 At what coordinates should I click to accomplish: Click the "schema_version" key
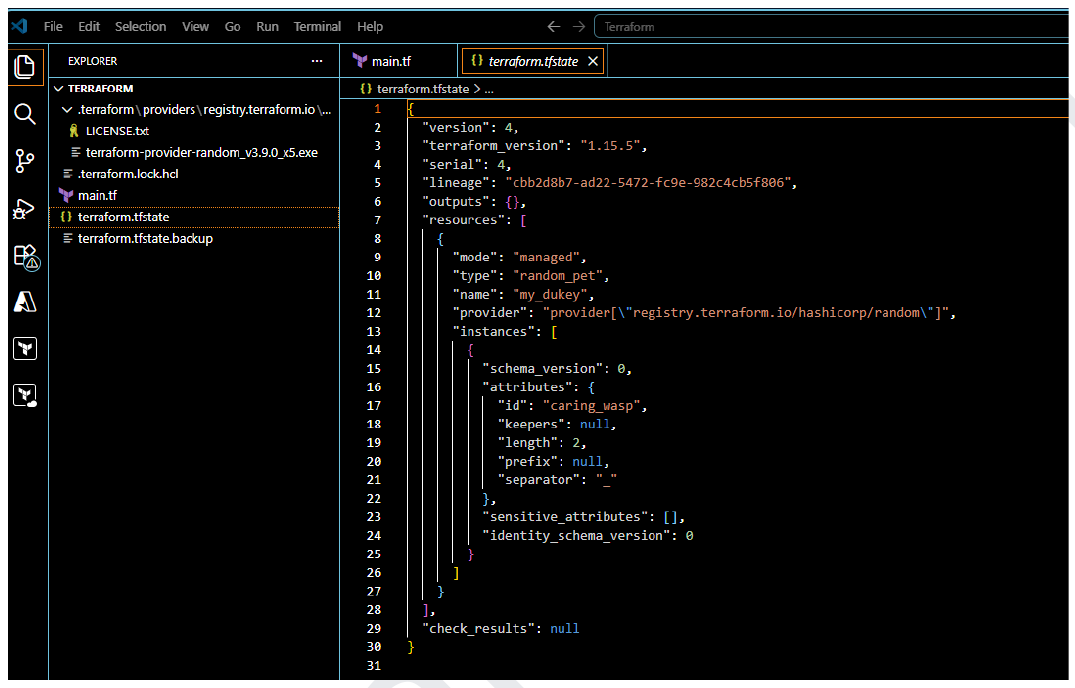pyautogui.click(x=542, y=369)
